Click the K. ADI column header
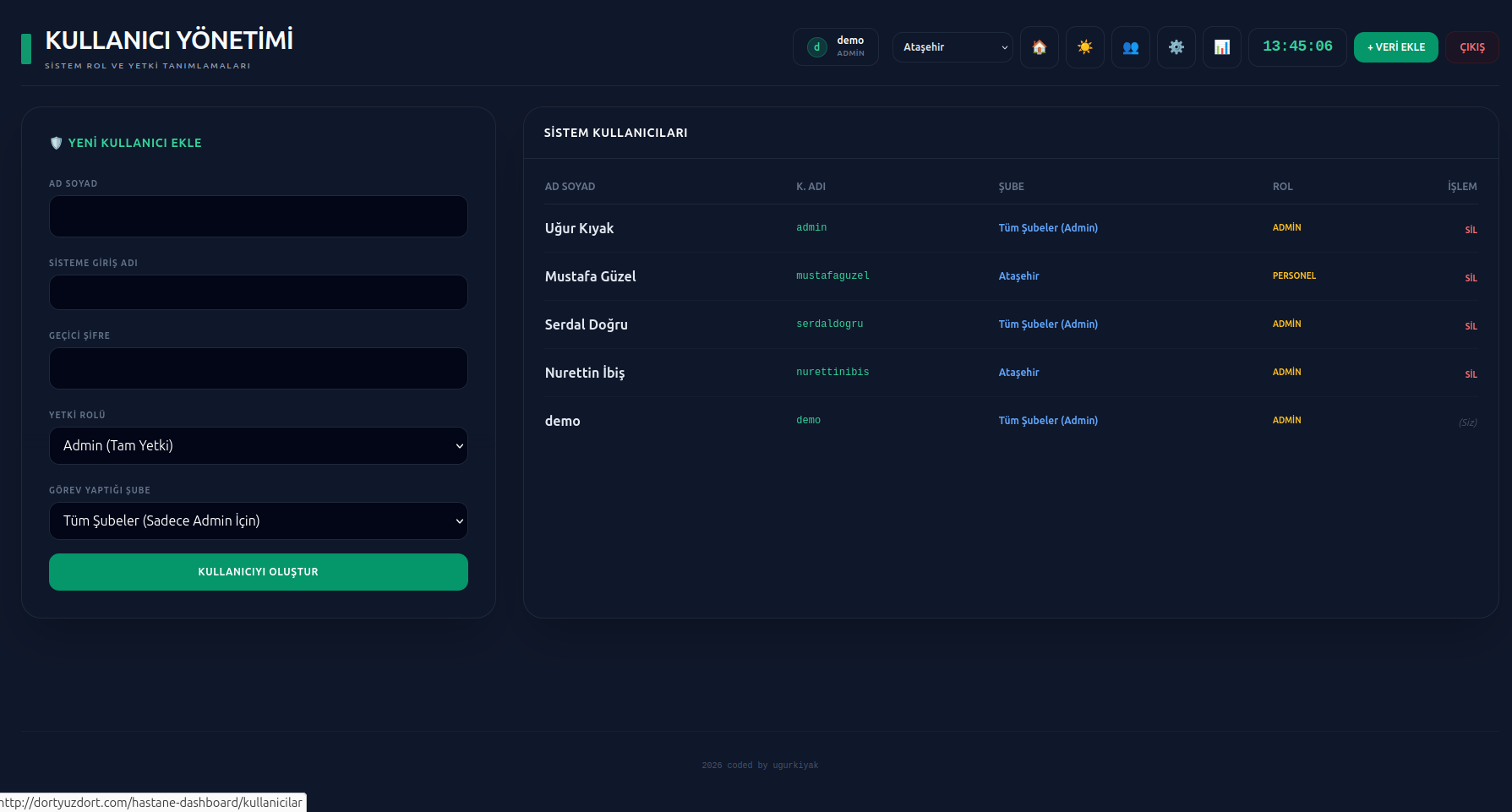 (x=811, y=187)
